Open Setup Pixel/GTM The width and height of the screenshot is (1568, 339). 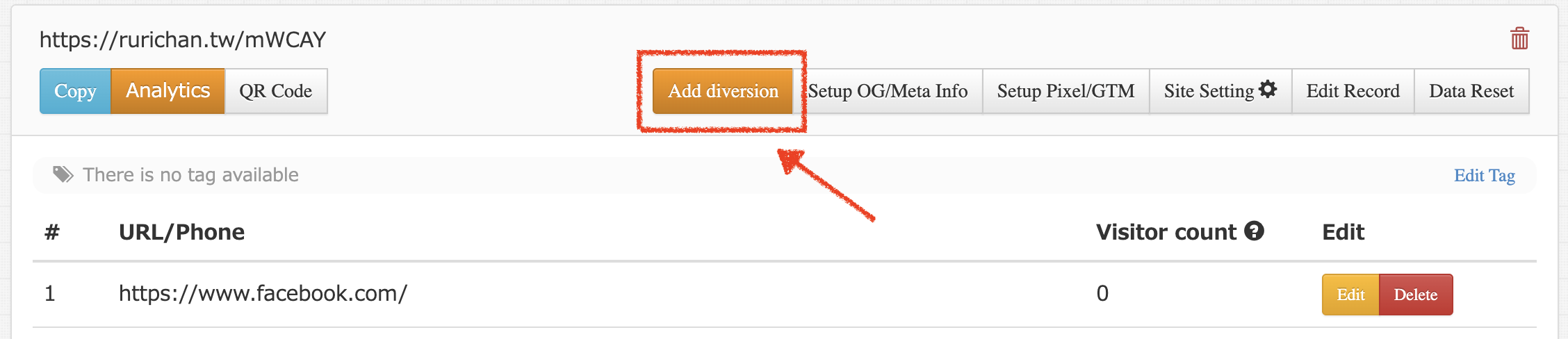click(1065, 91)
